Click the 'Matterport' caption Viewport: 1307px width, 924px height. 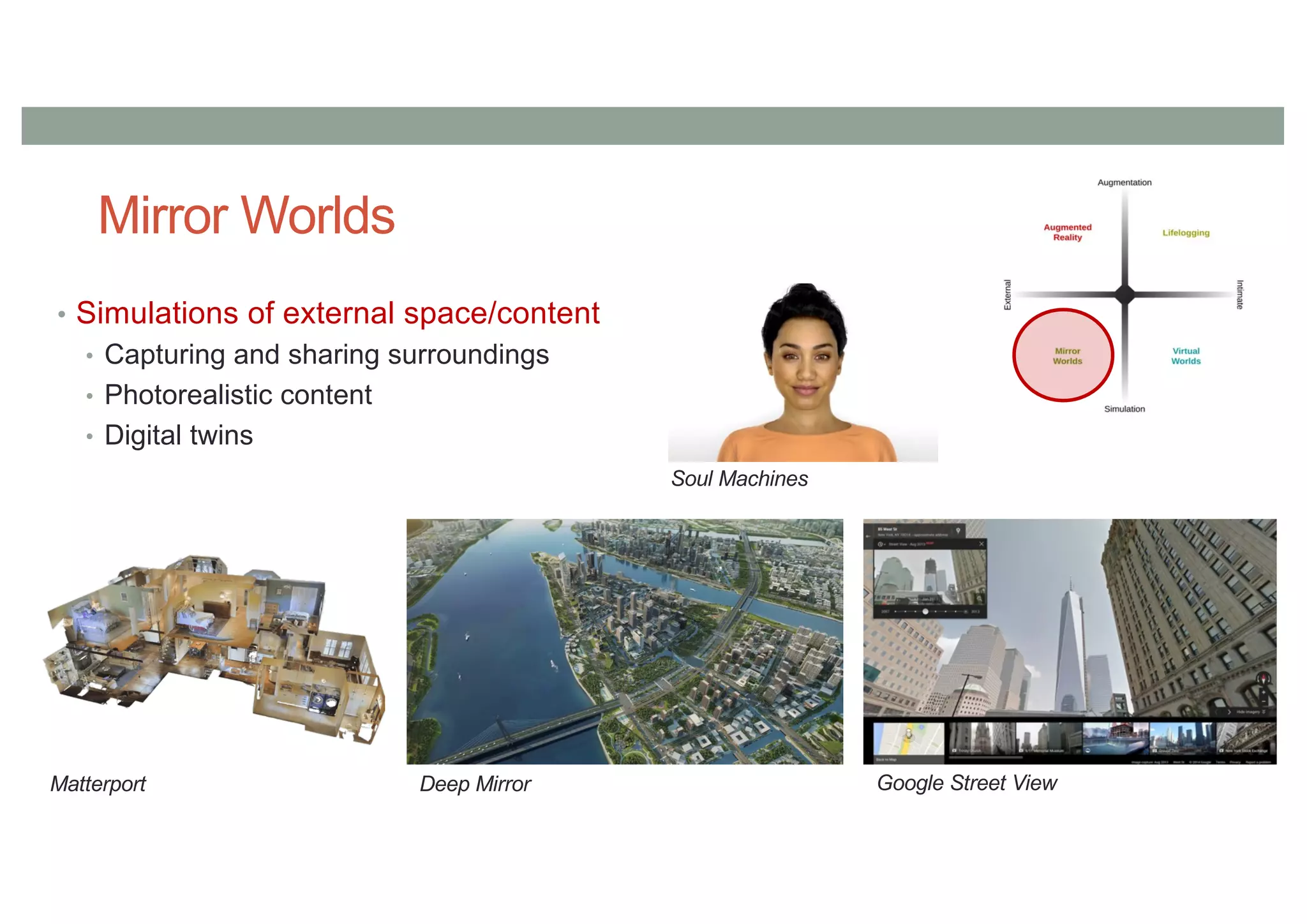click(x=98, y=784)
